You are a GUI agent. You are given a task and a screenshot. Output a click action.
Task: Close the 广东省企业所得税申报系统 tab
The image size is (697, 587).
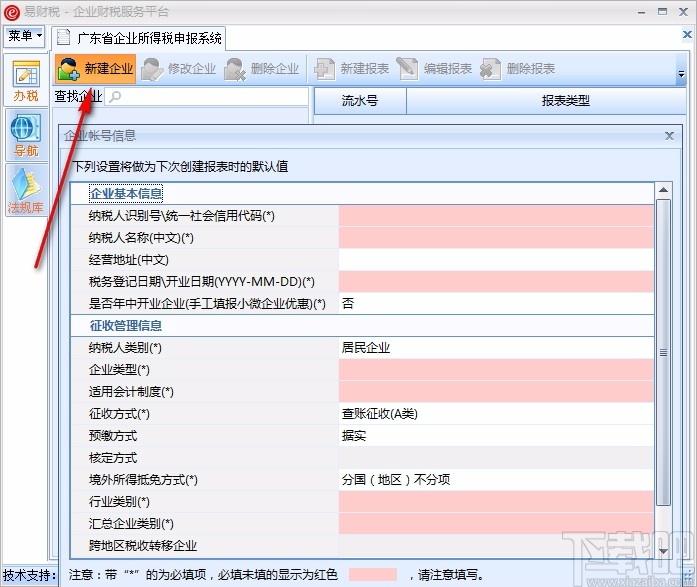pyautogui.click(x=687, y=34)
